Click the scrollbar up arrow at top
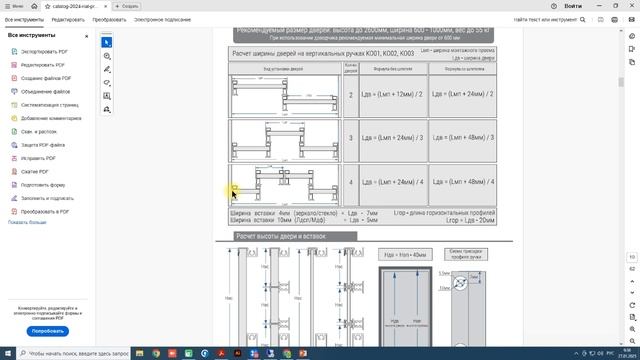640x360 pixels. pos(621,31)
